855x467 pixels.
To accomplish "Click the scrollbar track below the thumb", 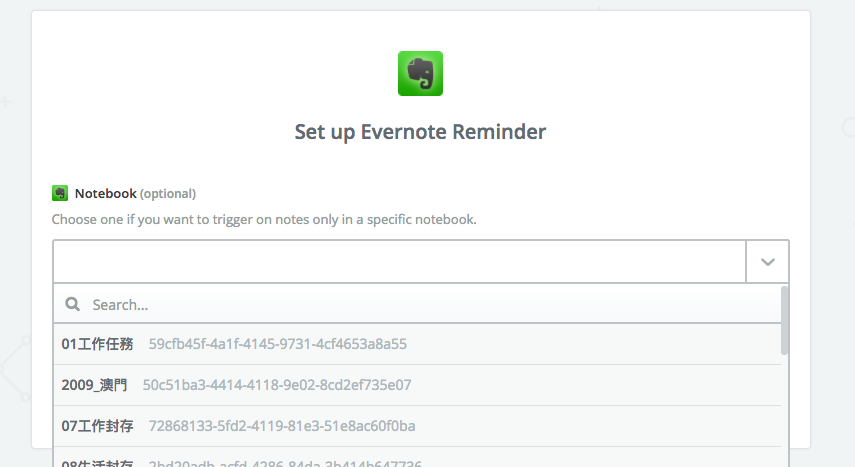I will coord(785,409).
